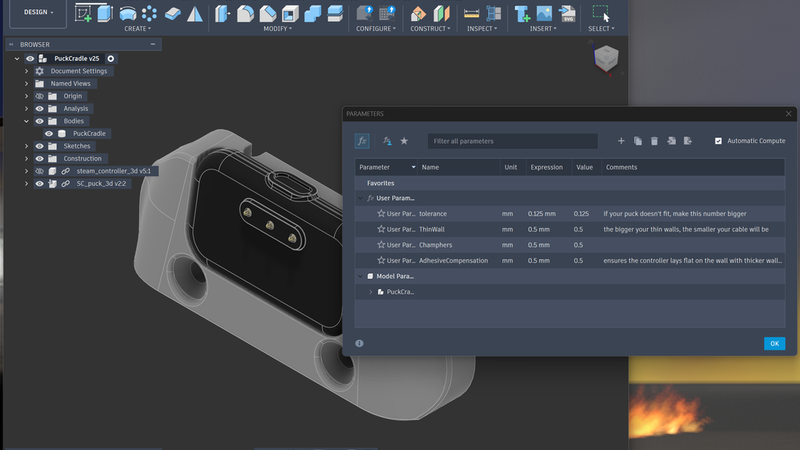Add a new user parameter

click(x=621, y=141)
